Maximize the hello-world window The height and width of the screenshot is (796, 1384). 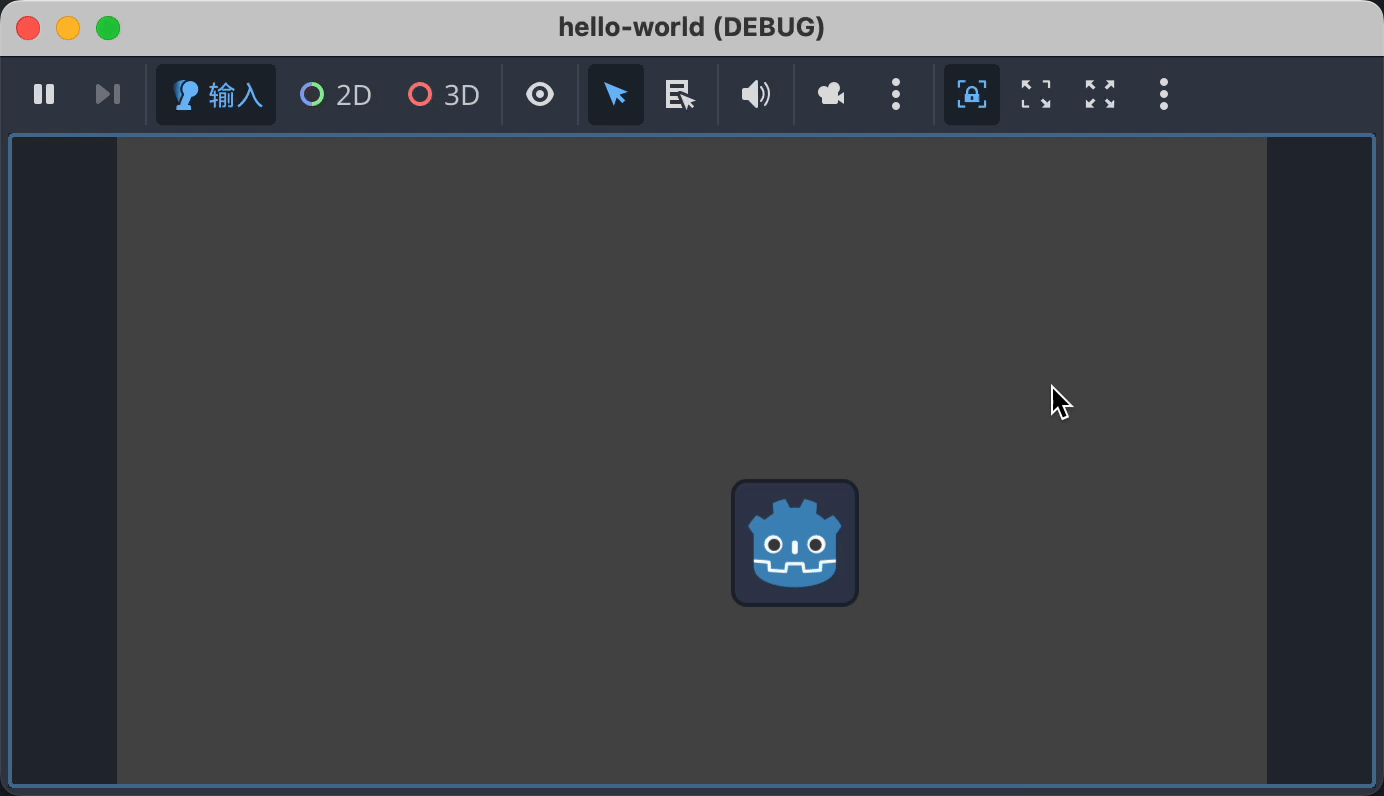(108, 28)
